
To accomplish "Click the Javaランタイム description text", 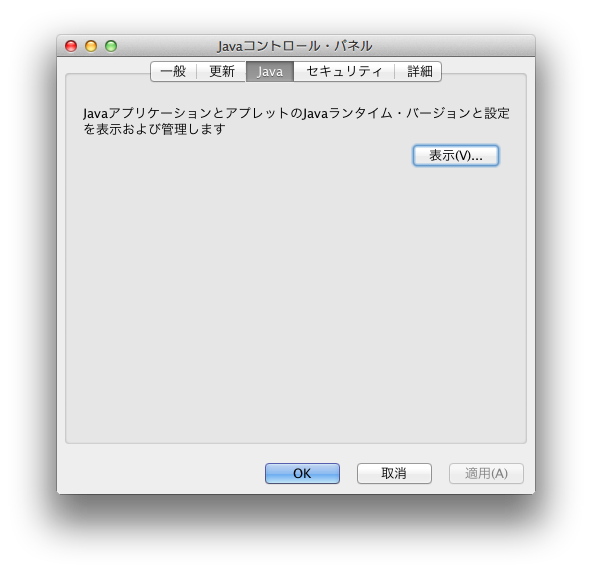I will point(296,113).
